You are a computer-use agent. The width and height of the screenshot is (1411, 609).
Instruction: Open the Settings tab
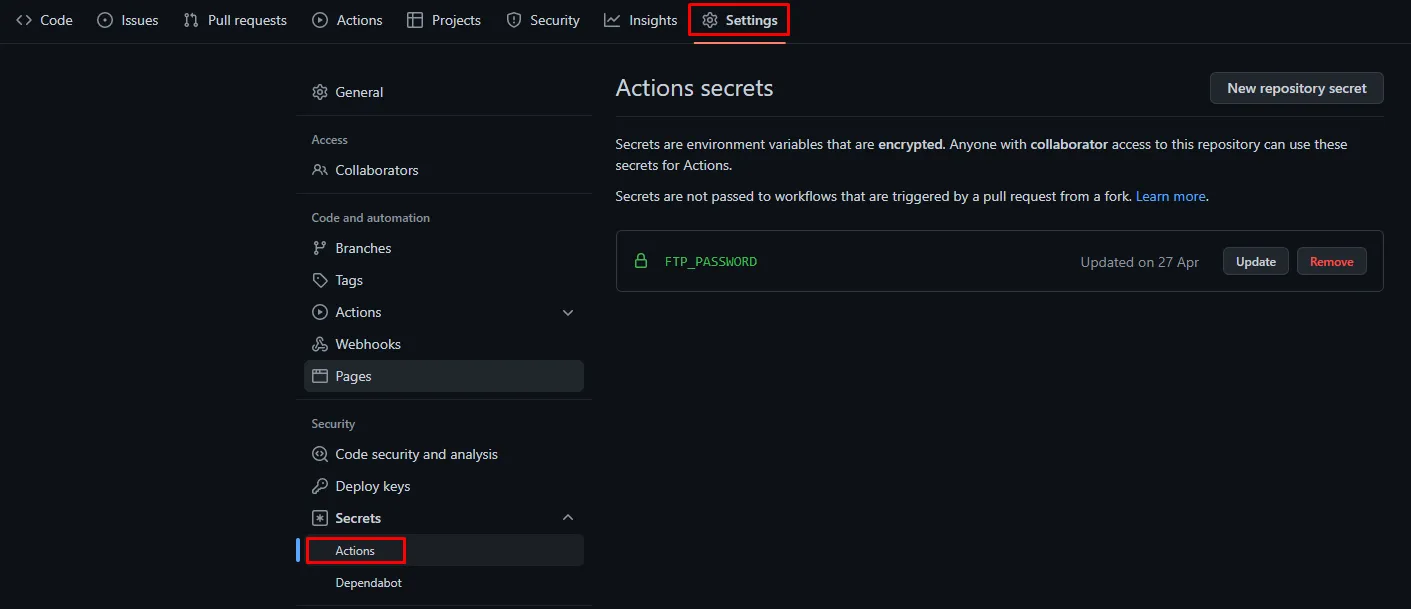point(739,20)
